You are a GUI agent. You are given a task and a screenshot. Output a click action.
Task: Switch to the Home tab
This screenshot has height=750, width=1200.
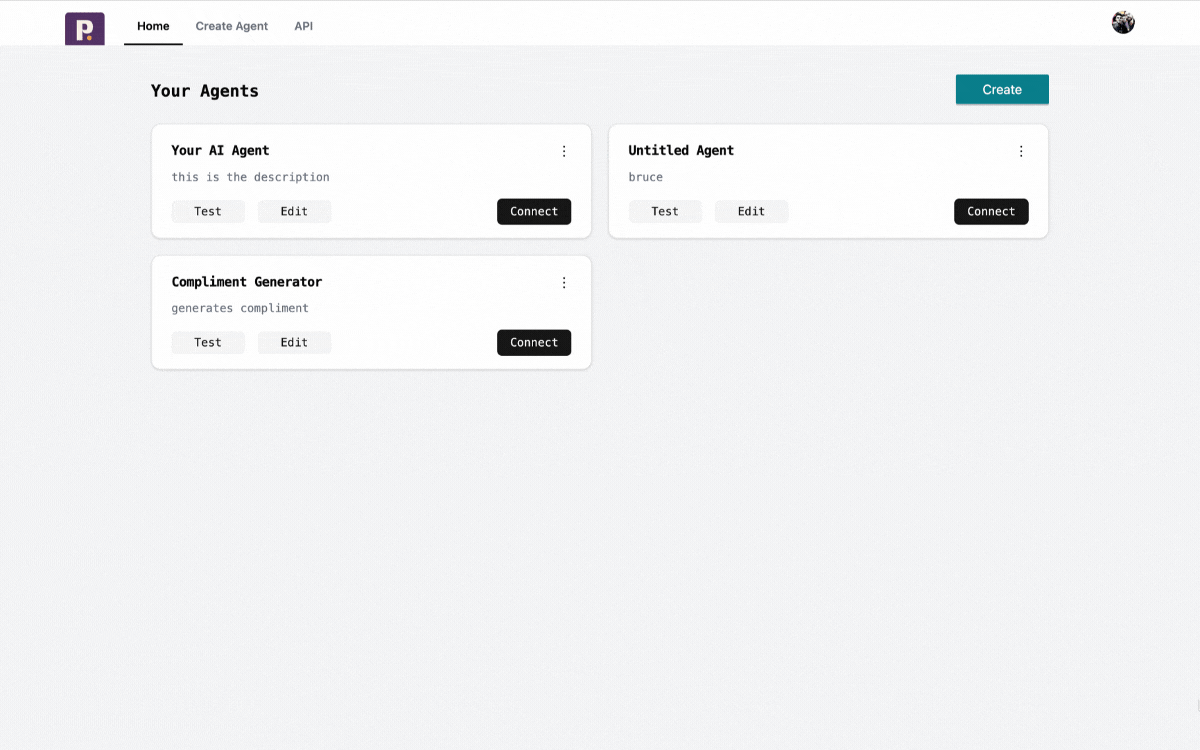pos(153,26)
